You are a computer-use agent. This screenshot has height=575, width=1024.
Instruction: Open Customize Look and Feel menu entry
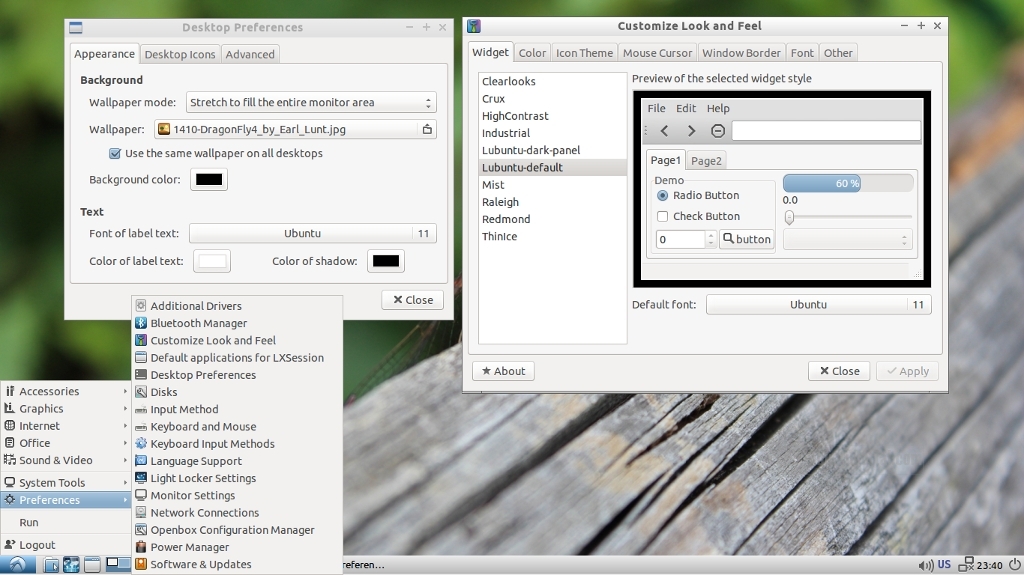(x=237, y=340)
